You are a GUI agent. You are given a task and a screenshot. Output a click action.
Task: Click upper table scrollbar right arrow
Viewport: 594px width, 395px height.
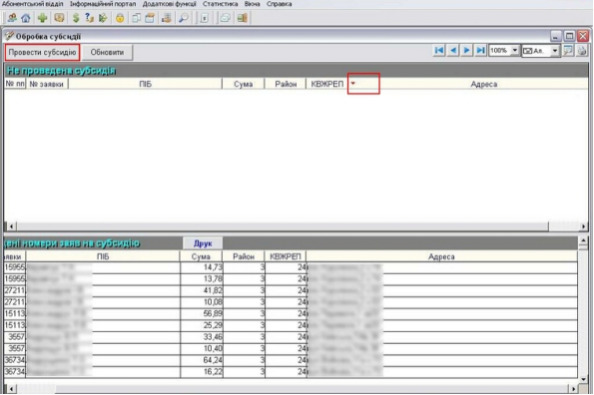(x=583, y=226)
